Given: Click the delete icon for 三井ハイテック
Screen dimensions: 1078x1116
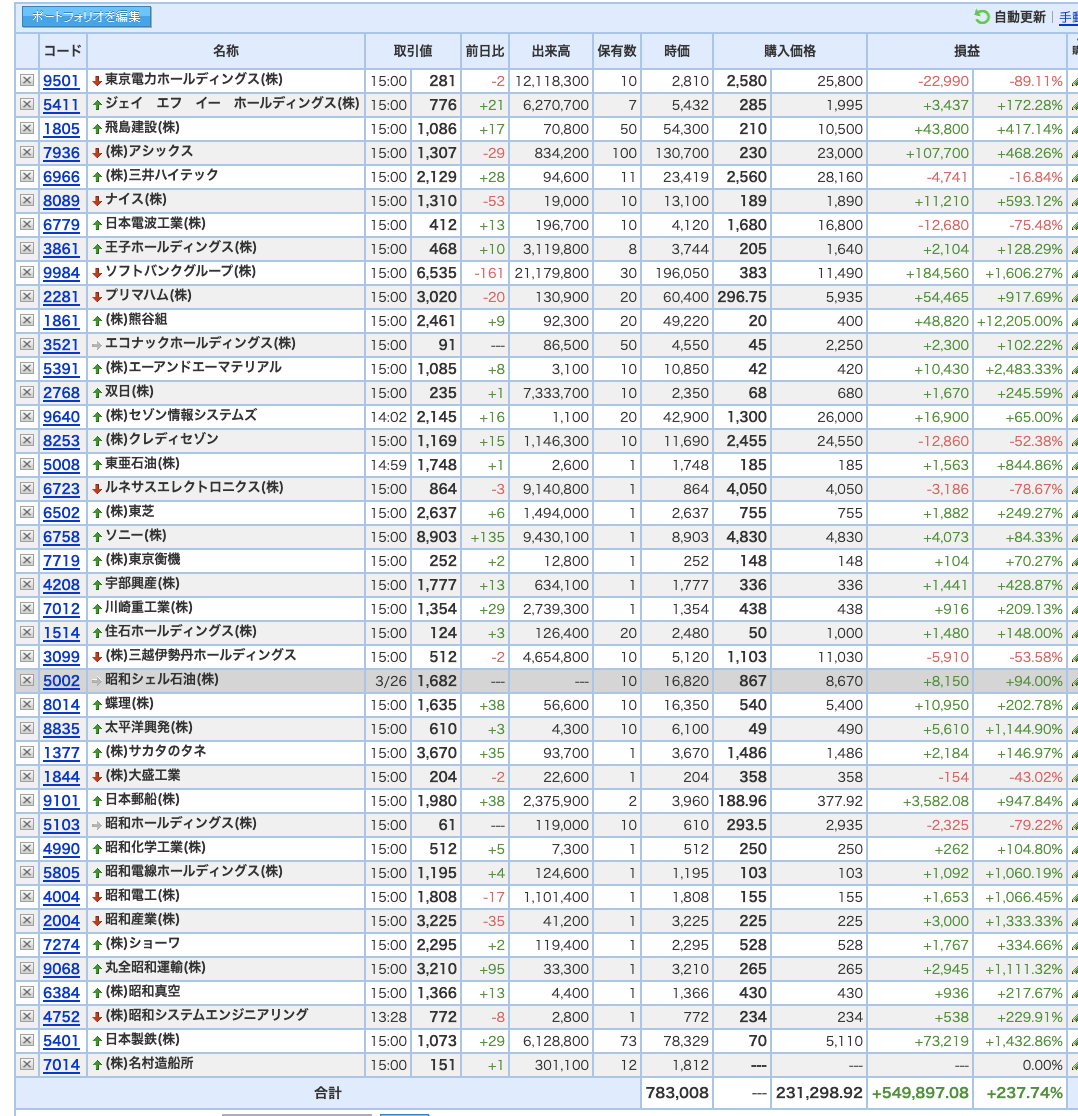Looking at the screenshot, I should [x=26, y=177].
